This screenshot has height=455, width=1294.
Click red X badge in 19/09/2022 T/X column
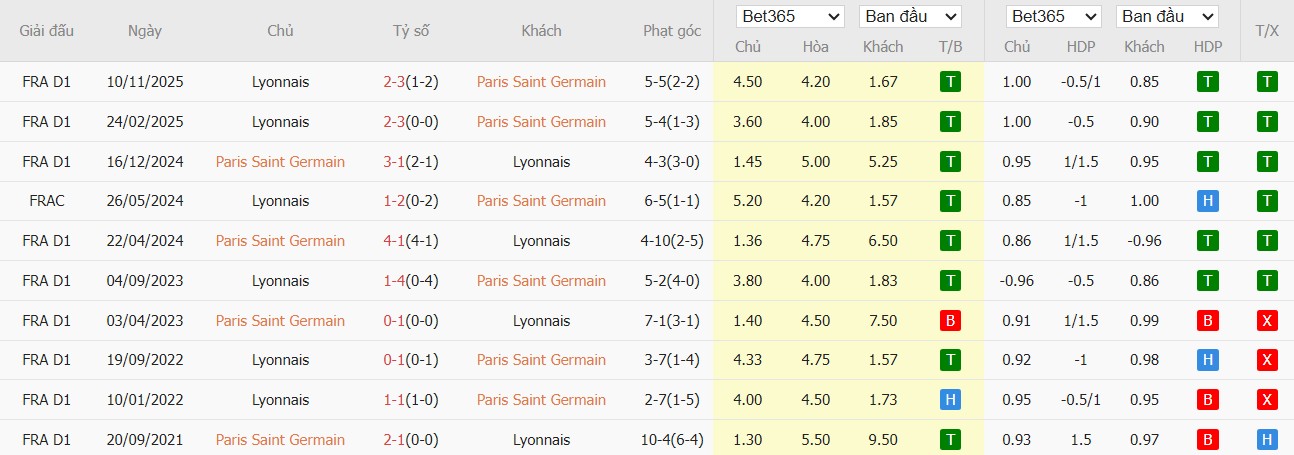coord(1267,360)
